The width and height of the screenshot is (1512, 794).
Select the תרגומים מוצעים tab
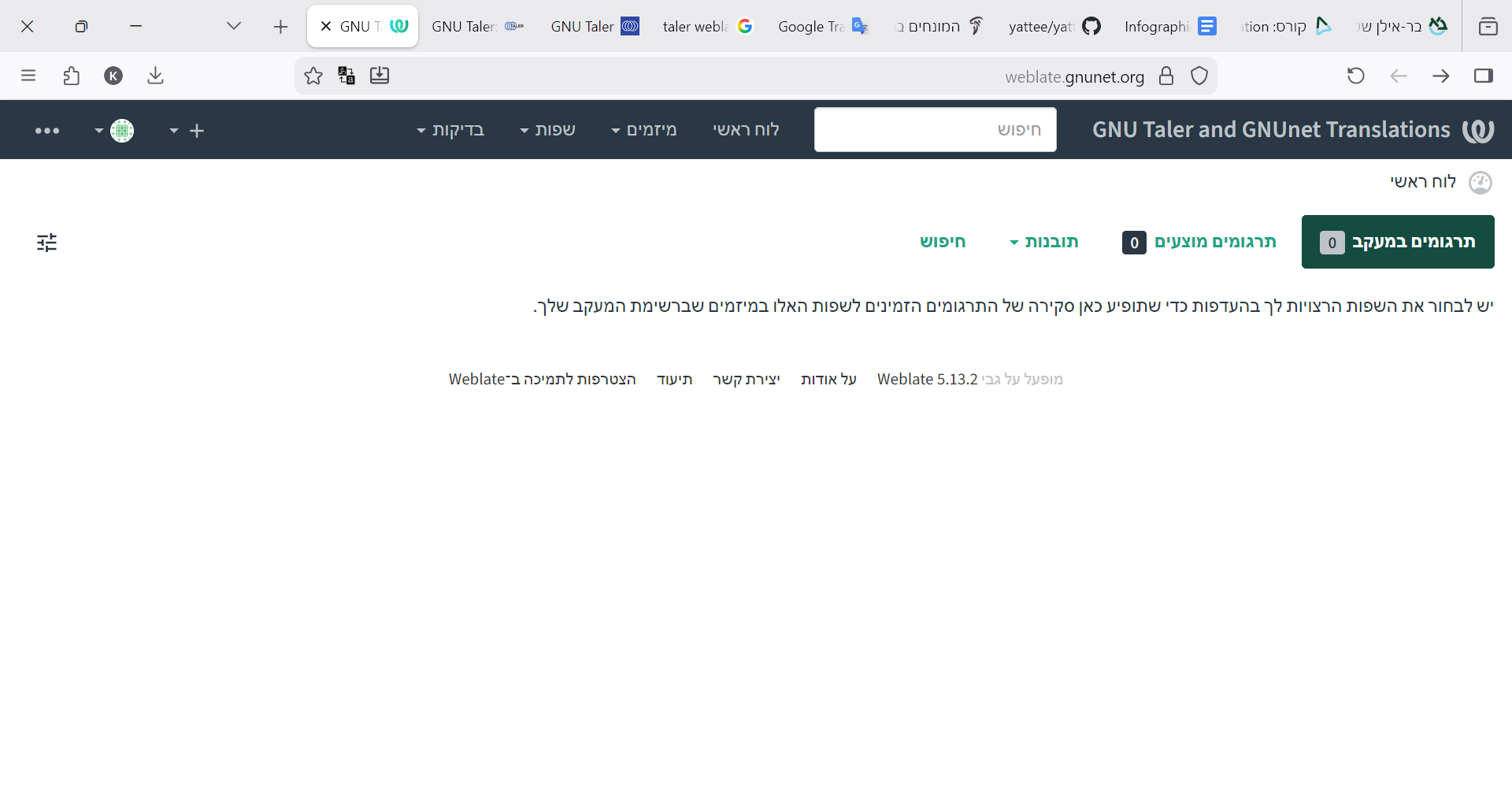tap(1199, 242)
